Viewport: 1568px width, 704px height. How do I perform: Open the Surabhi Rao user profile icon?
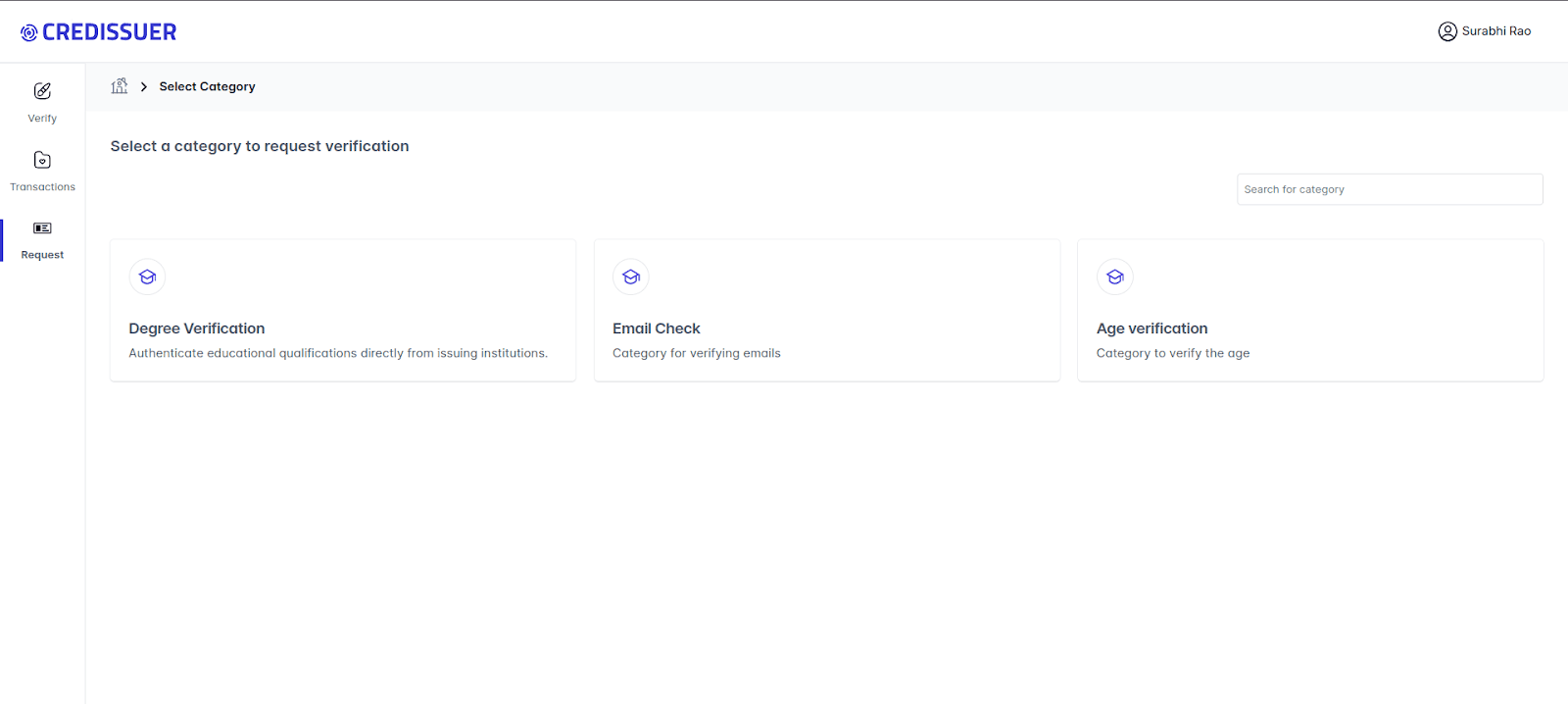click(1447, 31)
